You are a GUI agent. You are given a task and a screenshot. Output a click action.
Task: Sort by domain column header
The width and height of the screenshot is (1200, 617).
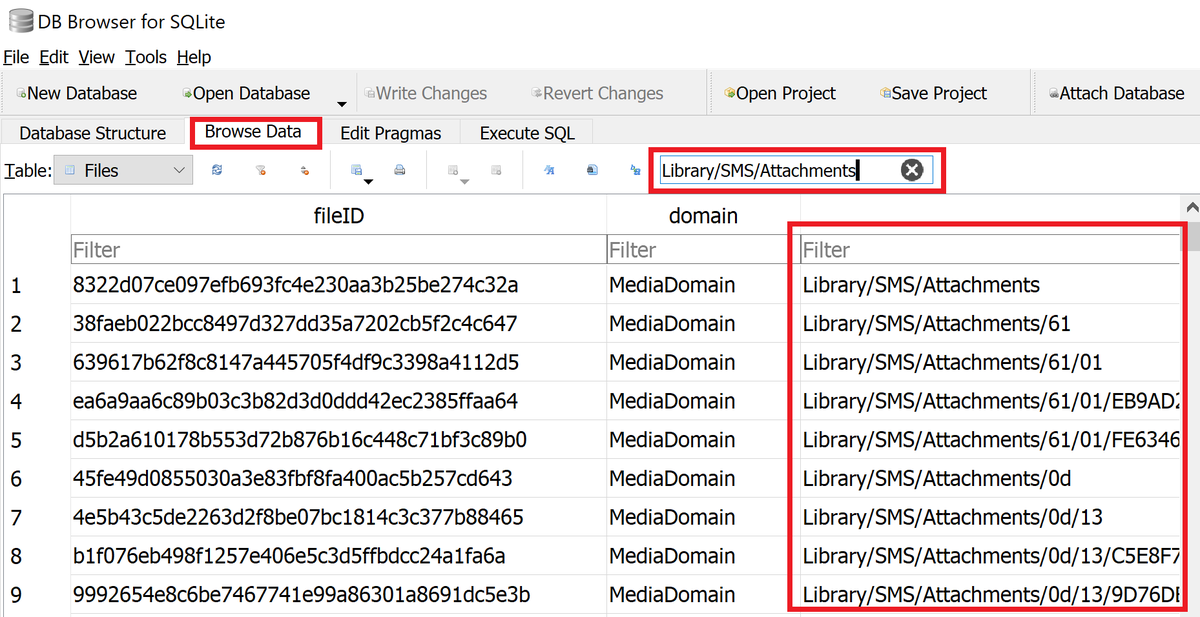(x=703, y=215)
